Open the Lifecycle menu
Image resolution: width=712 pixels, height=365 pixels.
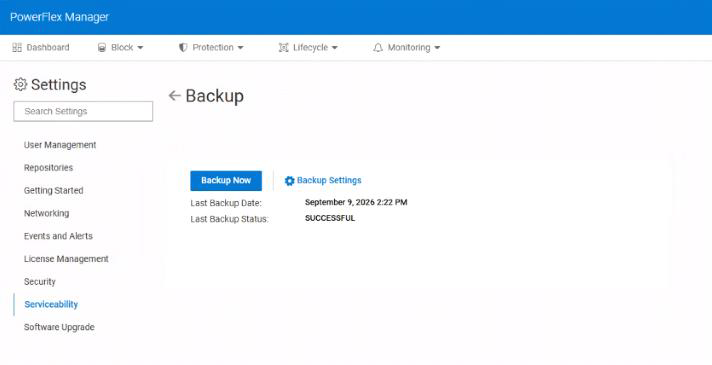pos(308,48)
